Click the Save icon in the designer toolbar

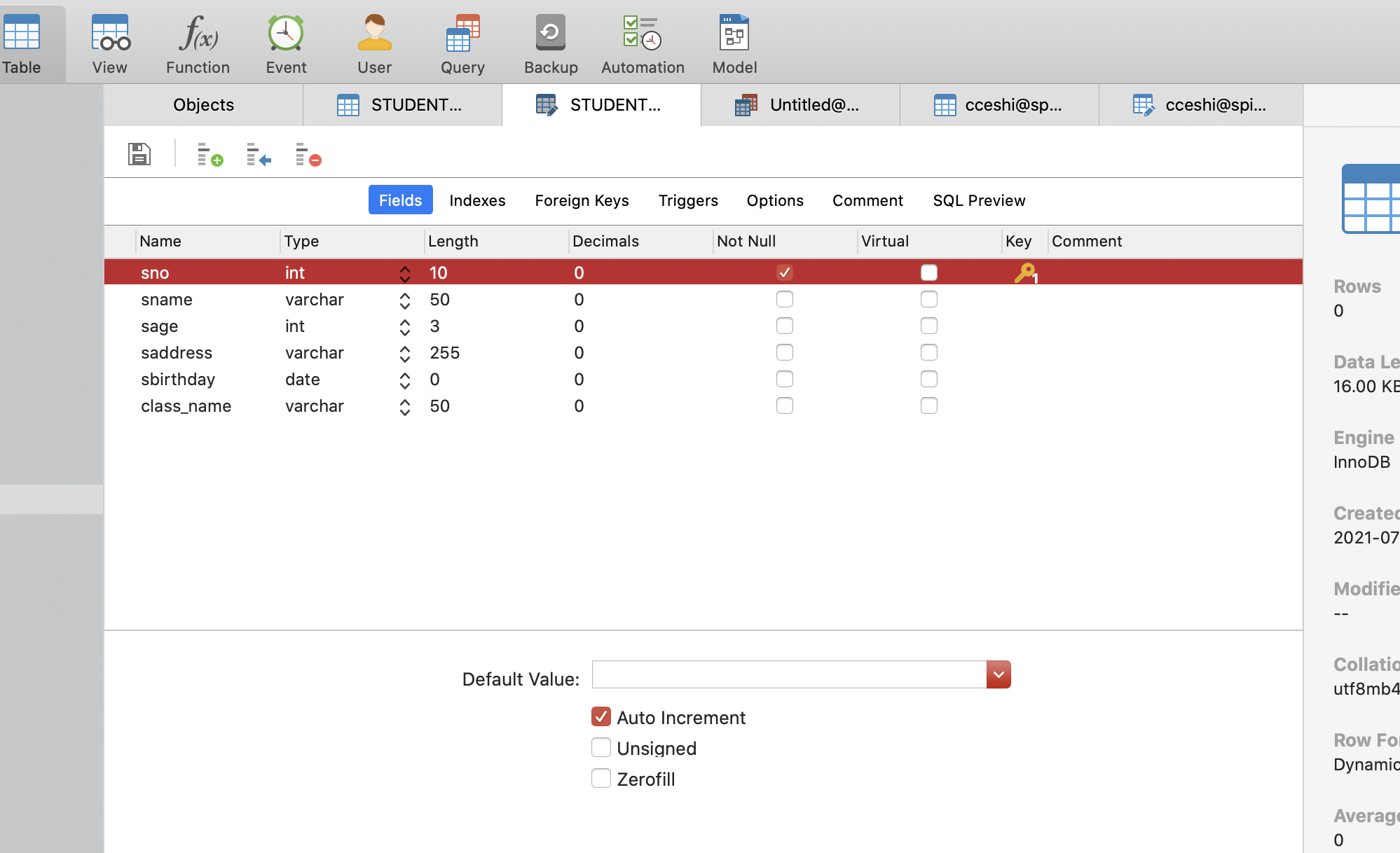[139, 154]
